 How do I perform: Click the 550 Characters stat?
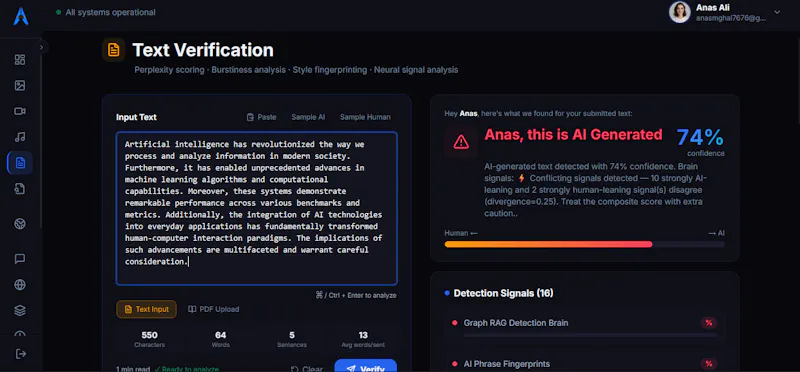(x=149, y=339)
